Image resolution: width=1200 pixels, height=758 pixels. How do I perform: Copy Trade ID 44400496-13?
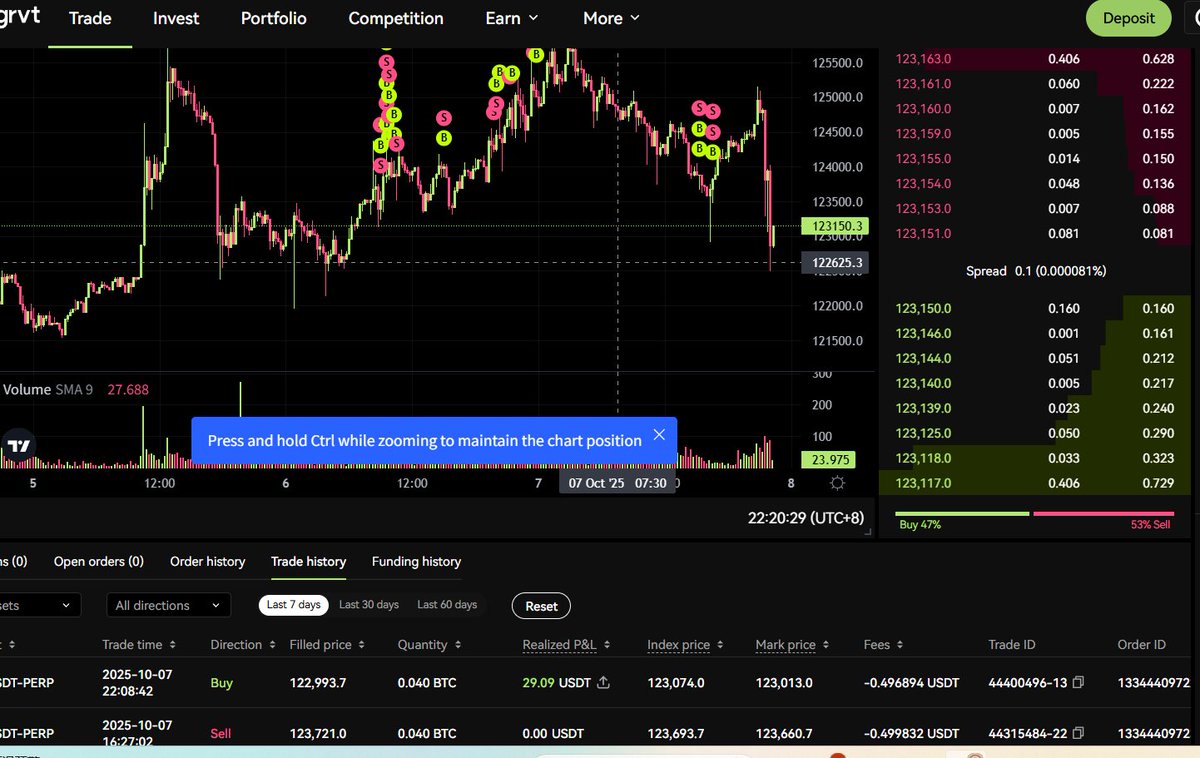point(1078,683)
